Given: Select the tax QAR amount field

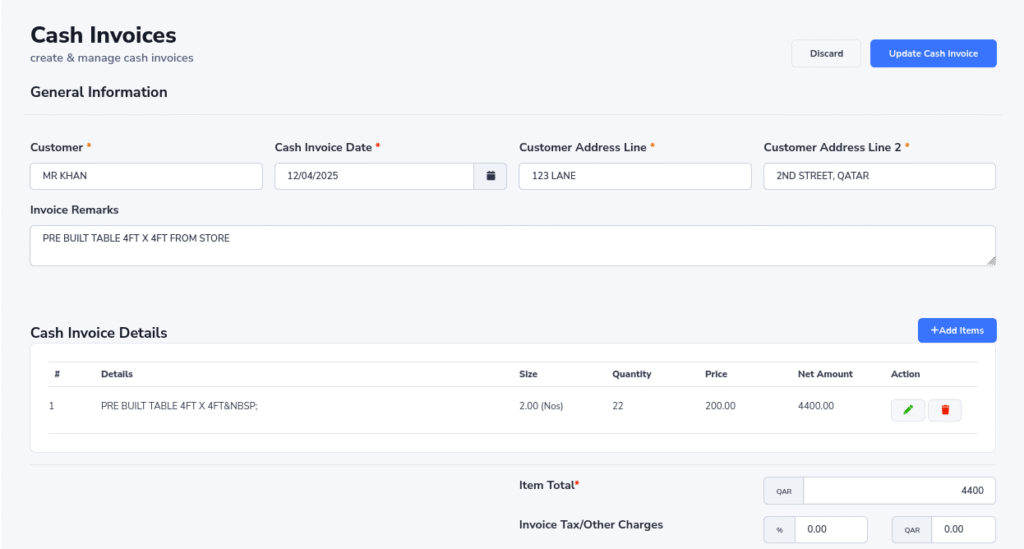Looking at the screenshot, I should (962, 529).
